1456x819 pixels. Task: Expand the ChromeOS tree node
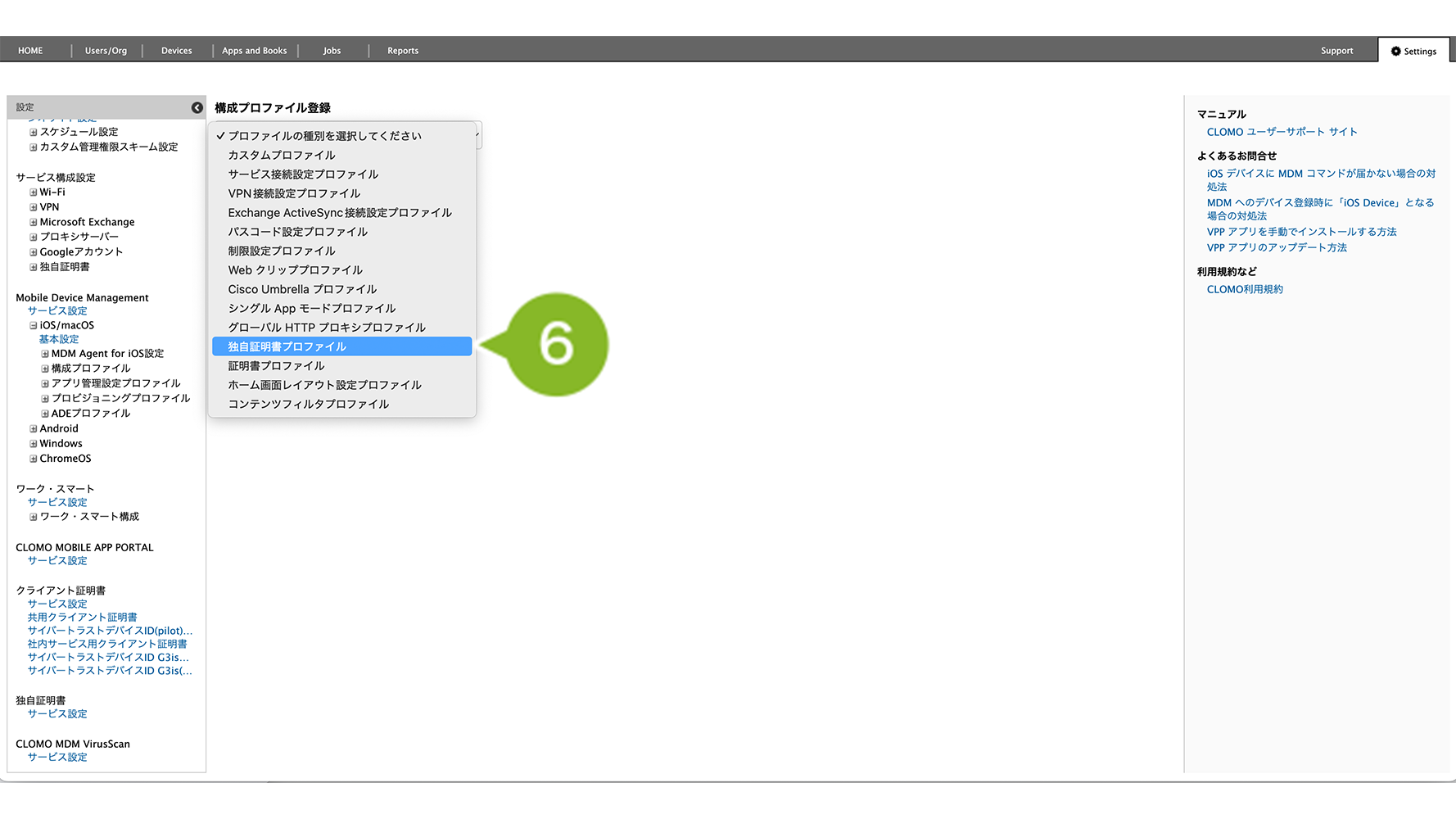[x=34, y=459]
